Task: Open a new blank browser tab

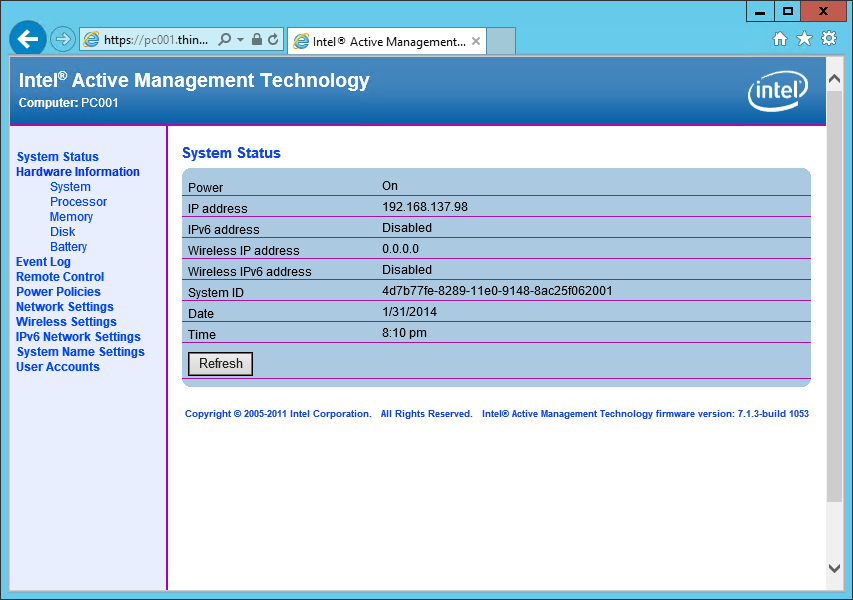Action: (501, 41)
